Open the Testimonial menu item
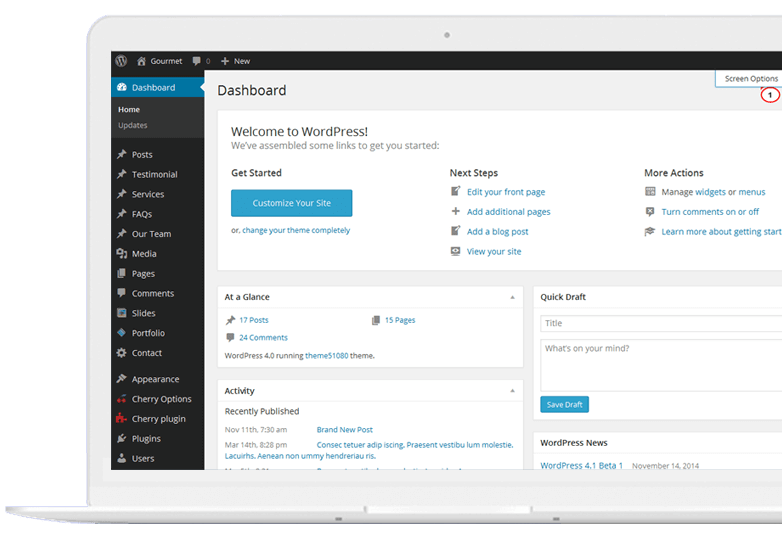The height and width of the screenshot is (535, 782). [154, 175]
